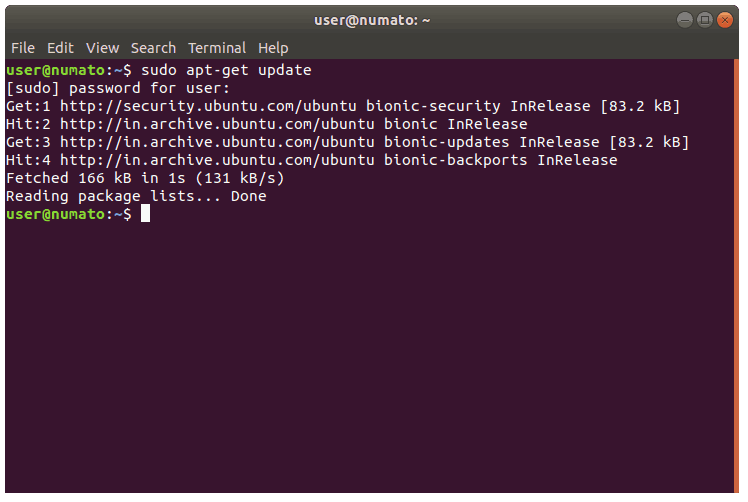748x502 pixels.
Task: Open the File menu
Action: [x=22, y=48]
